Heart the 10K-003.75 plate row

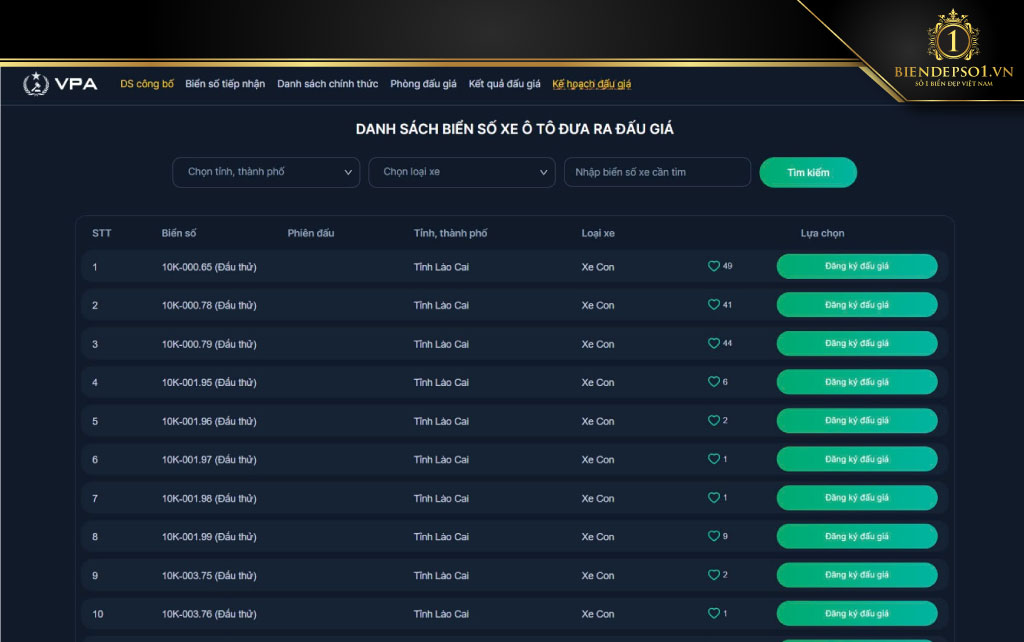(x=714, y=575)
